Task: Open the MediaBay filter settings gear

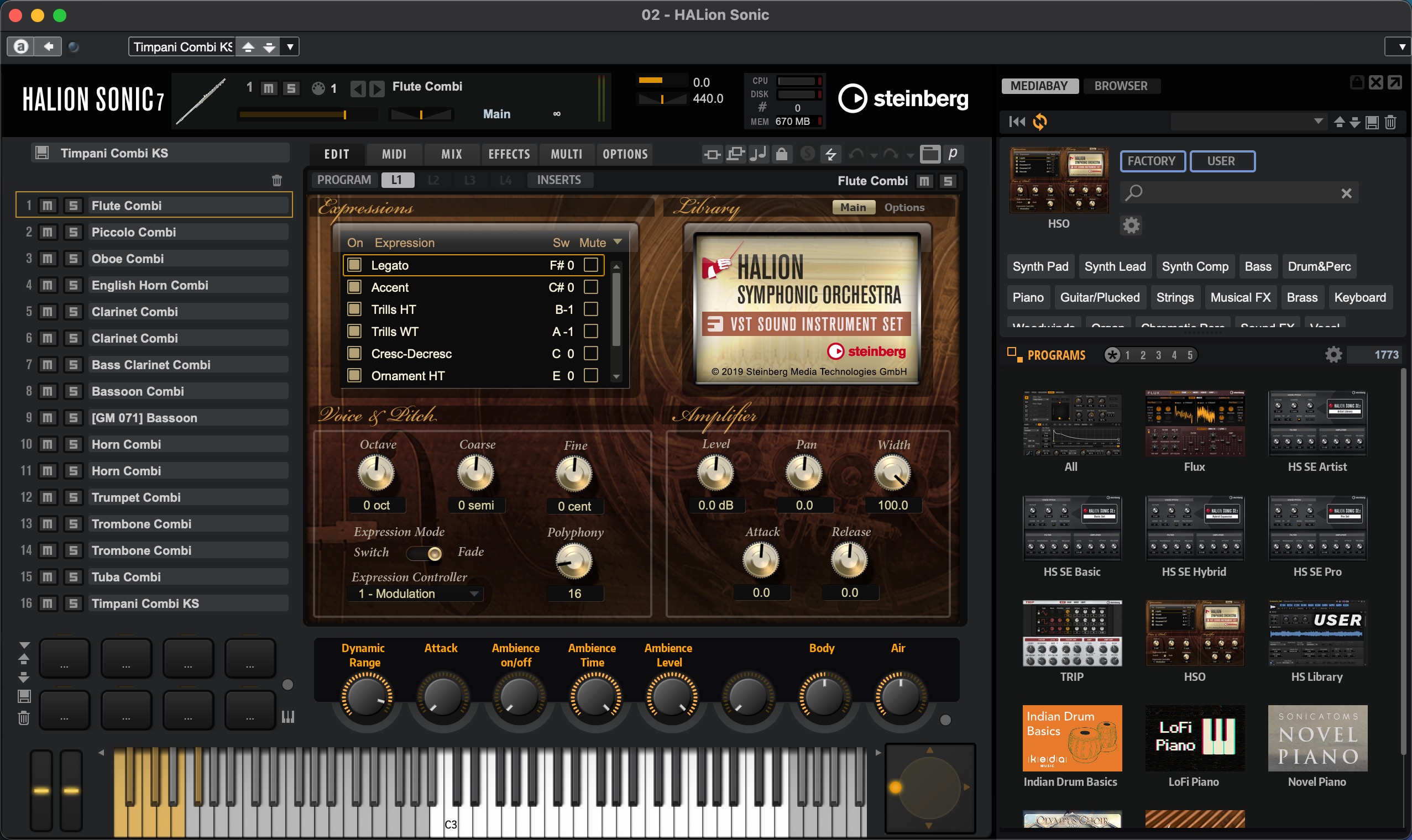Action: (1131, 225)
